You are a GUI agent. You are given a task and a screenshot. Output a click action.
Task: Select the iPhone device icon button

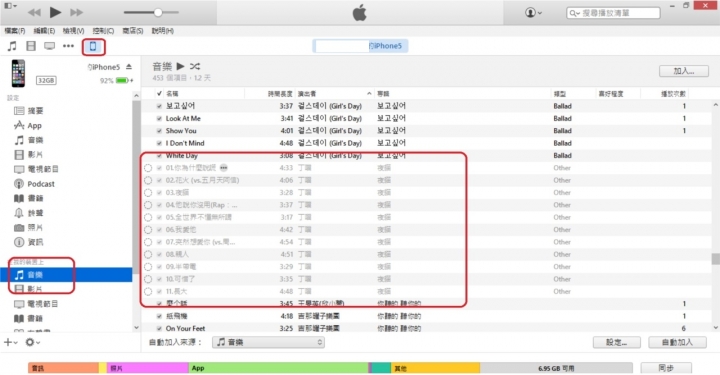click(93, 46)
